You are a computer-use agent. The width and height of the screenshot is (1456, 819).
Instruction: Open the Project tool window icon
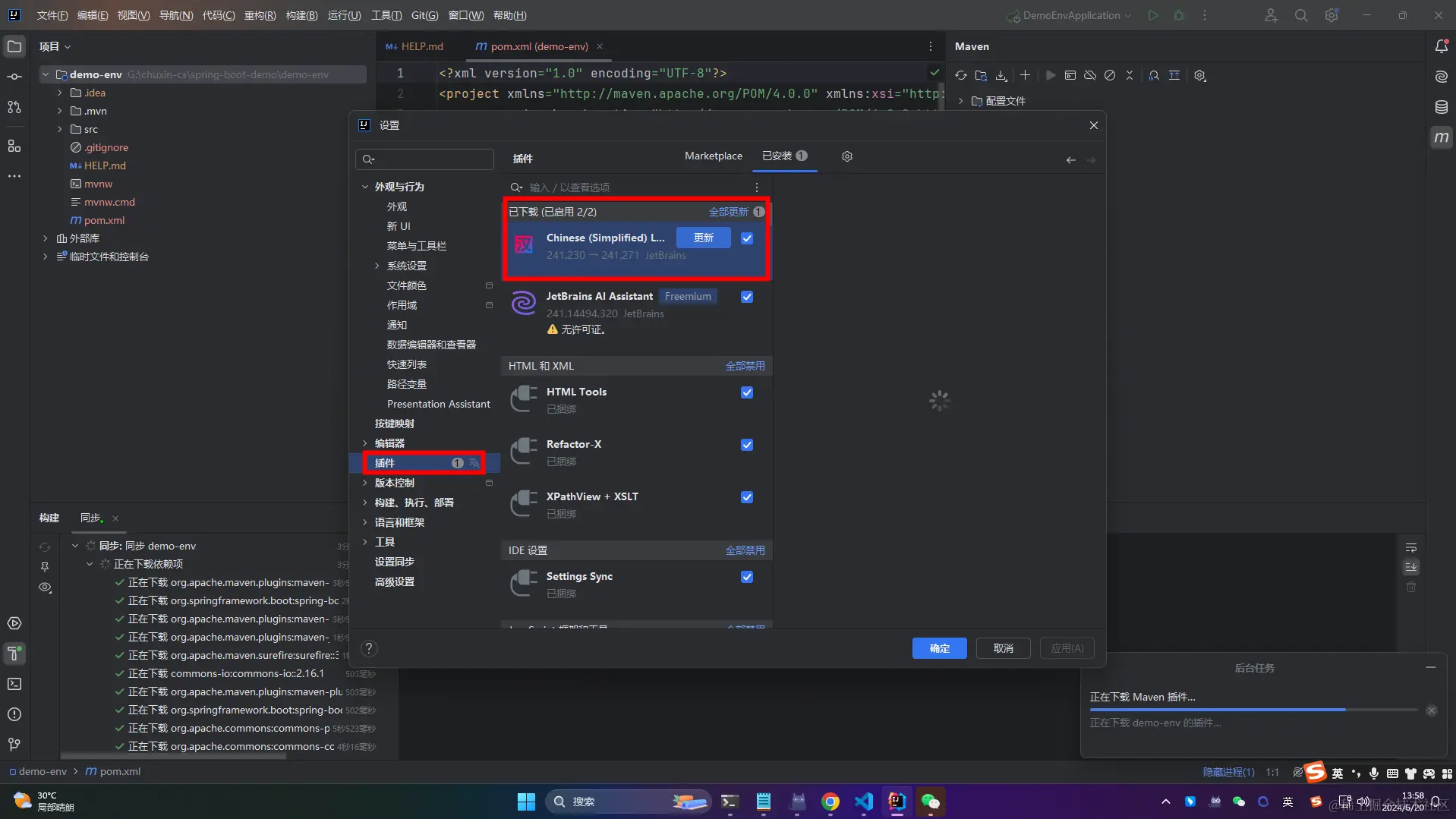point(14,46)
